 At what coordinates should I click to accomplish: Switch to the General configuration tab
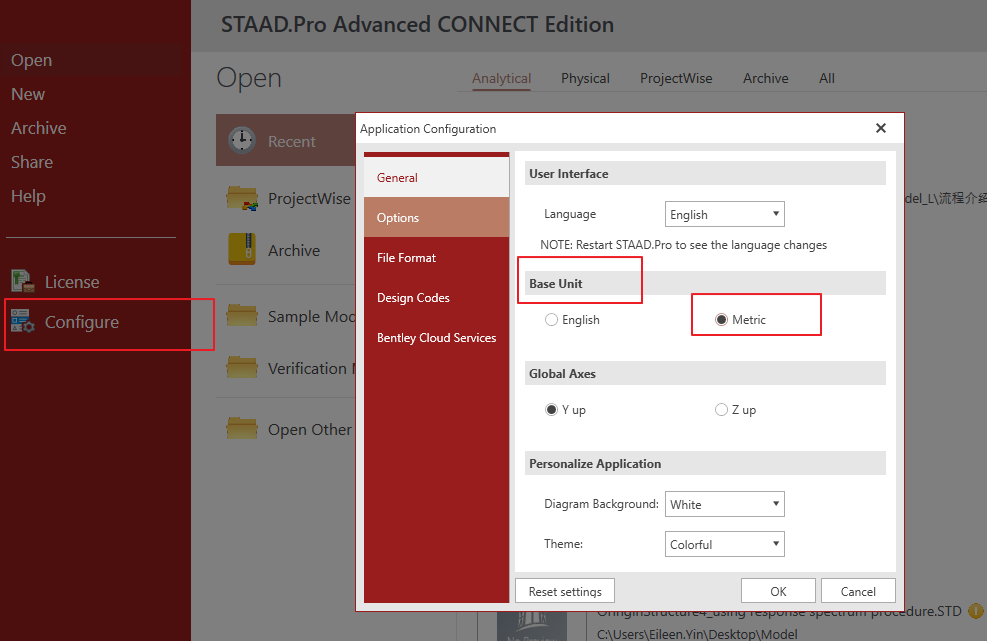(436, 178)
